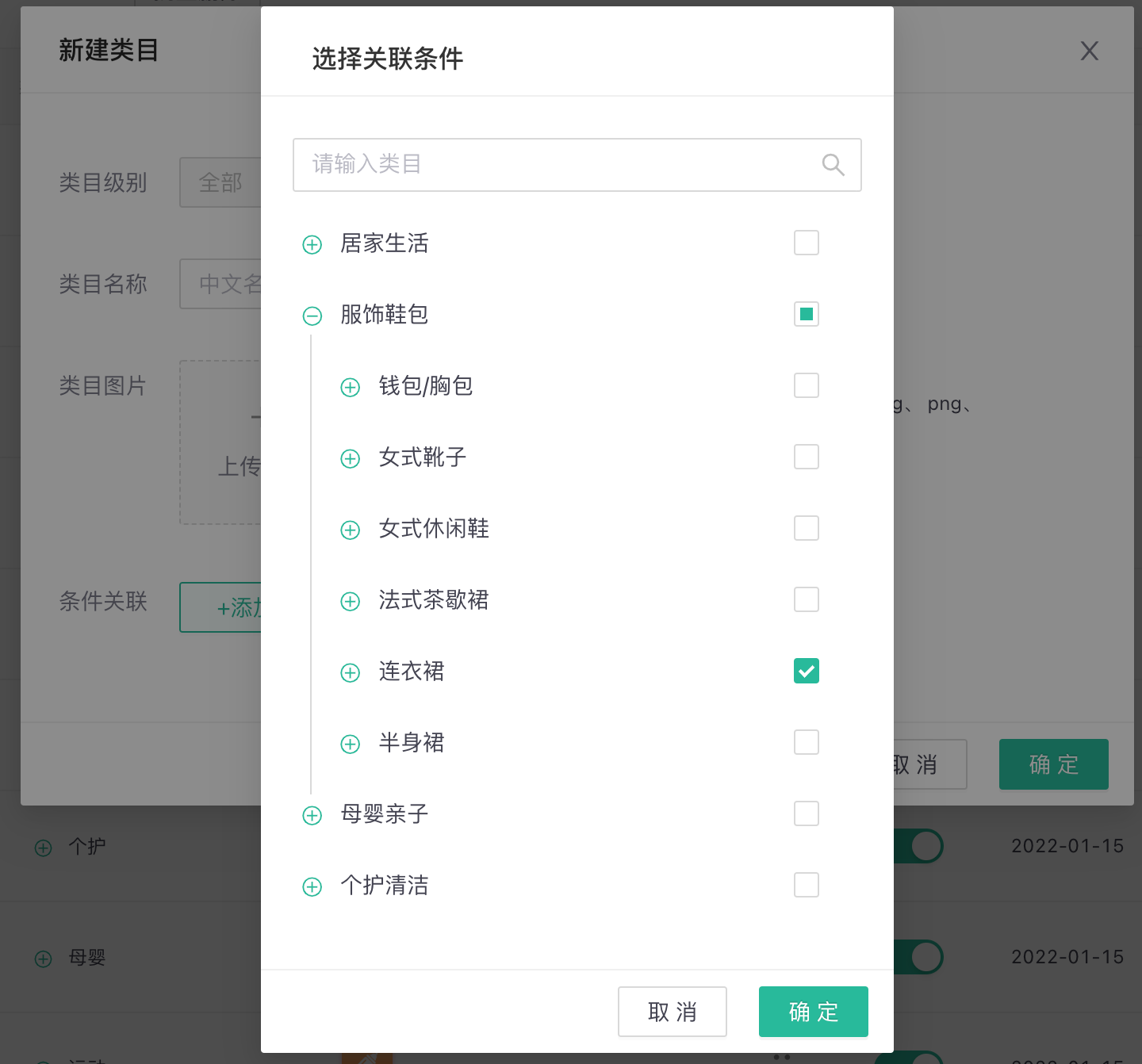Expand the 母婴亲子 category node
Image resolution: width=1142 pixels, height=1064 pixels.
click(312, 815)
